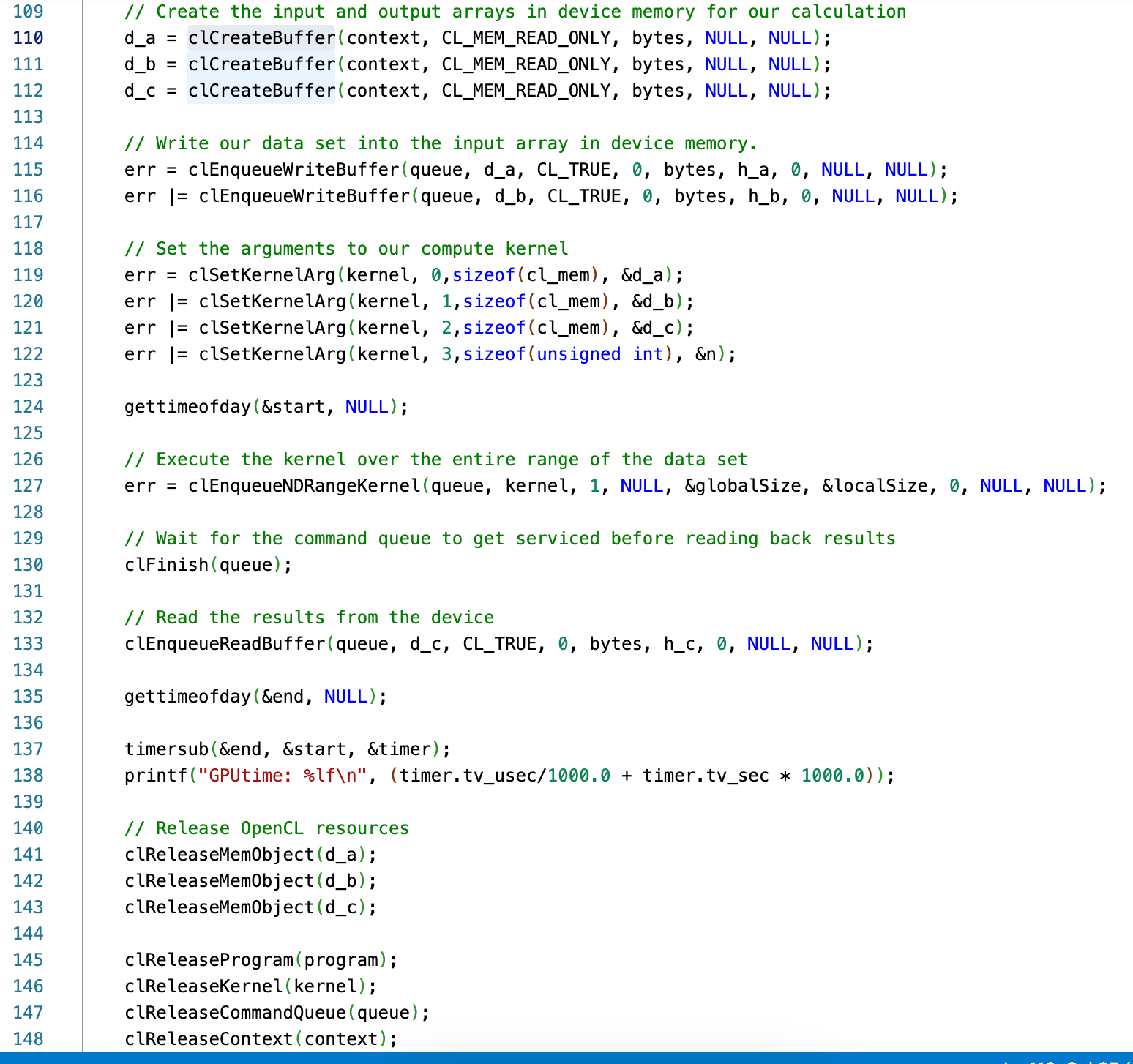Click line number 148 in the gutter
This screenshot has width=1133, height=1064.
tap(28, 1039)
